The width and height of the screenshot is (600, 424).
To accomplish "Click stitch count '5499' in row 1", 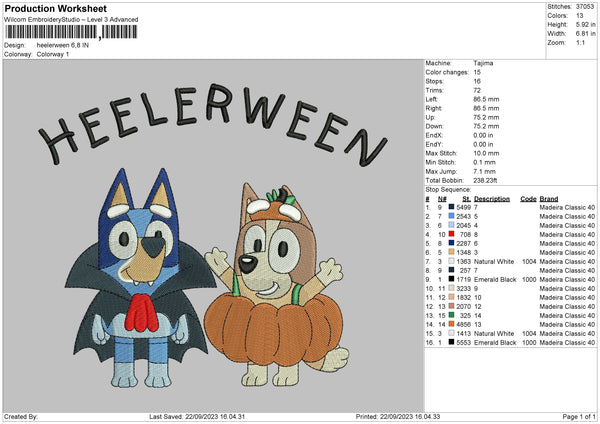I will pos(464,207).
